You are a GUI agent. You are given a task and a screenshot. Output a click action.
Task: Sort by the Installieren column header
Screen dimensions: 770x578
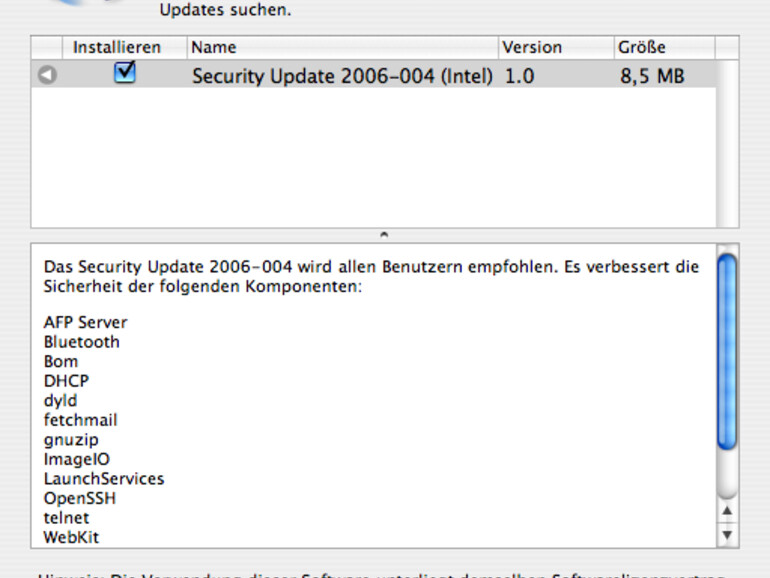coord(125,48)
